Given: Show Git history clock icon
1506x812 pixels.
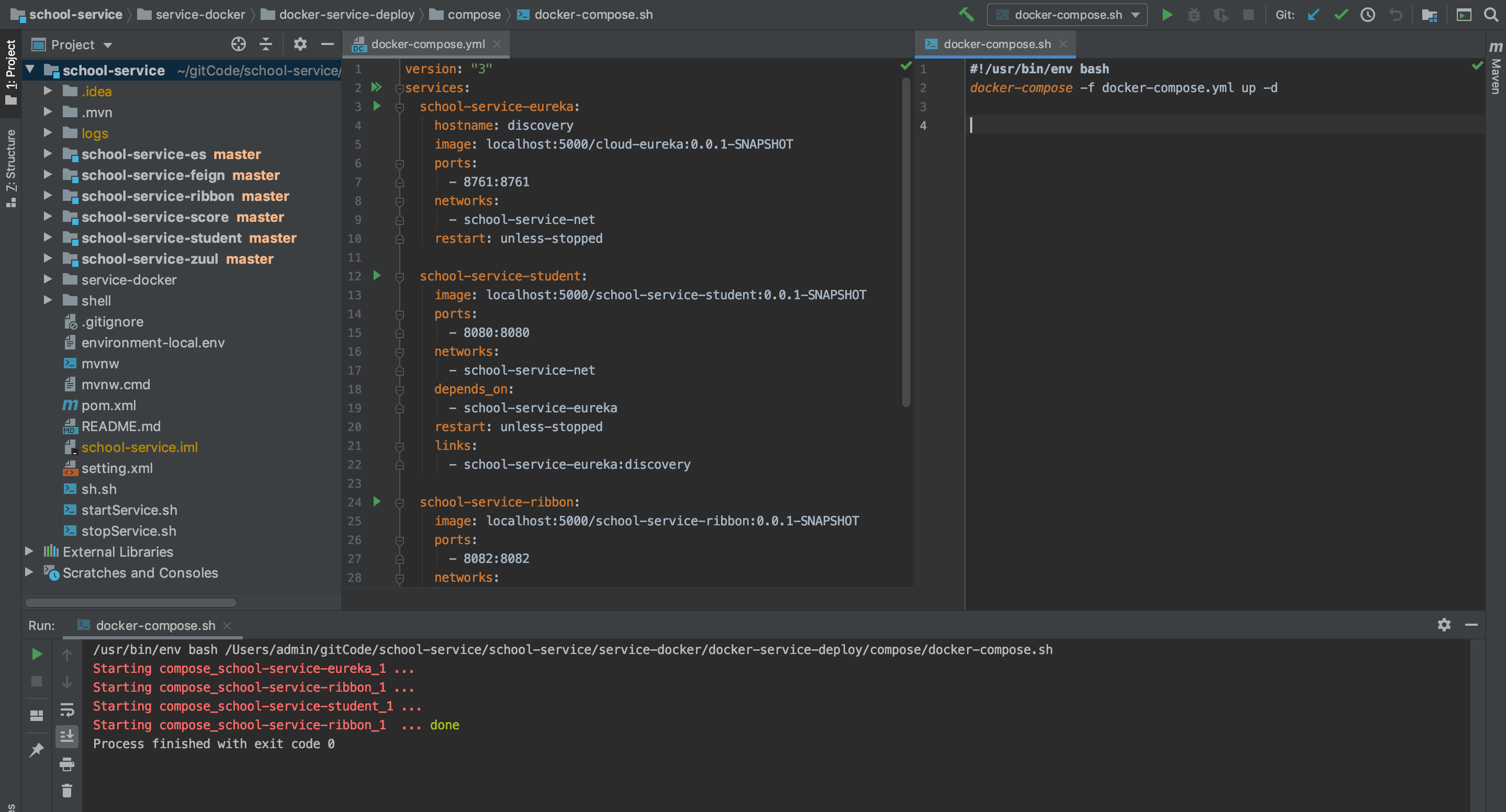Looking at the screenshot, I should (1367, 15).
